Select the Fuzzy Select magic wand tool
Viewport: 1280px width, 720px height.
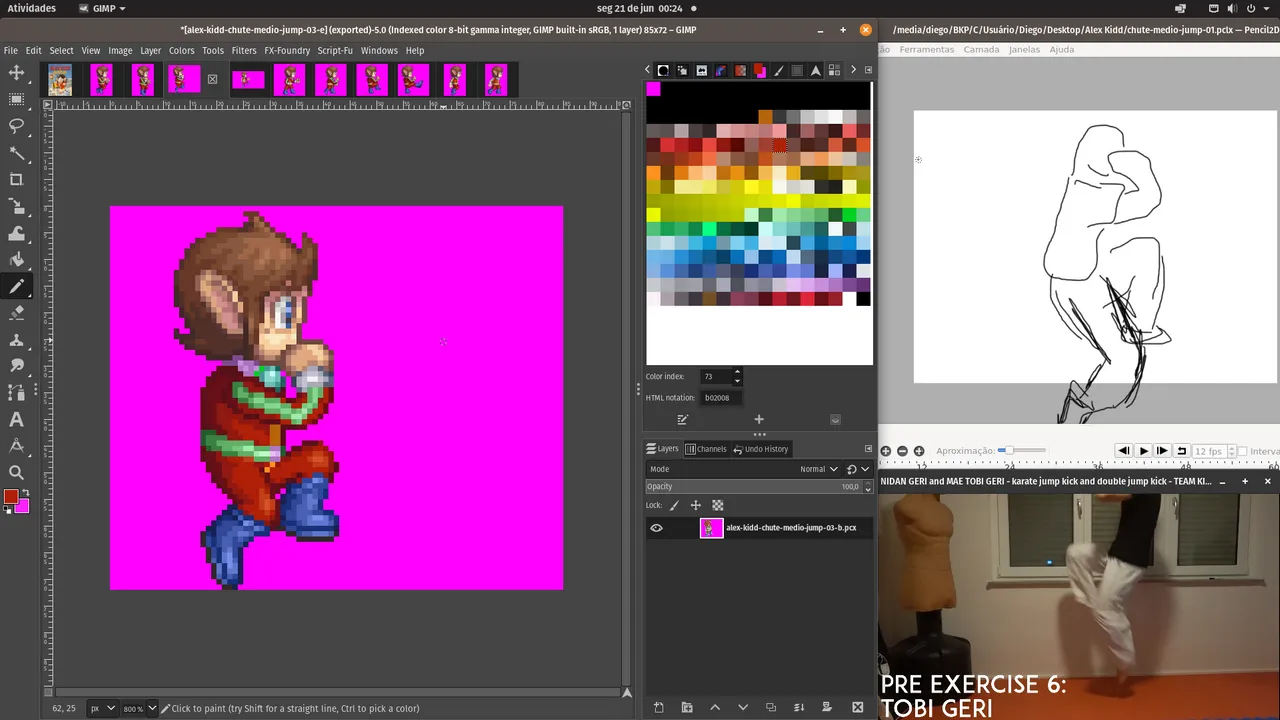(x=16, y=153)
